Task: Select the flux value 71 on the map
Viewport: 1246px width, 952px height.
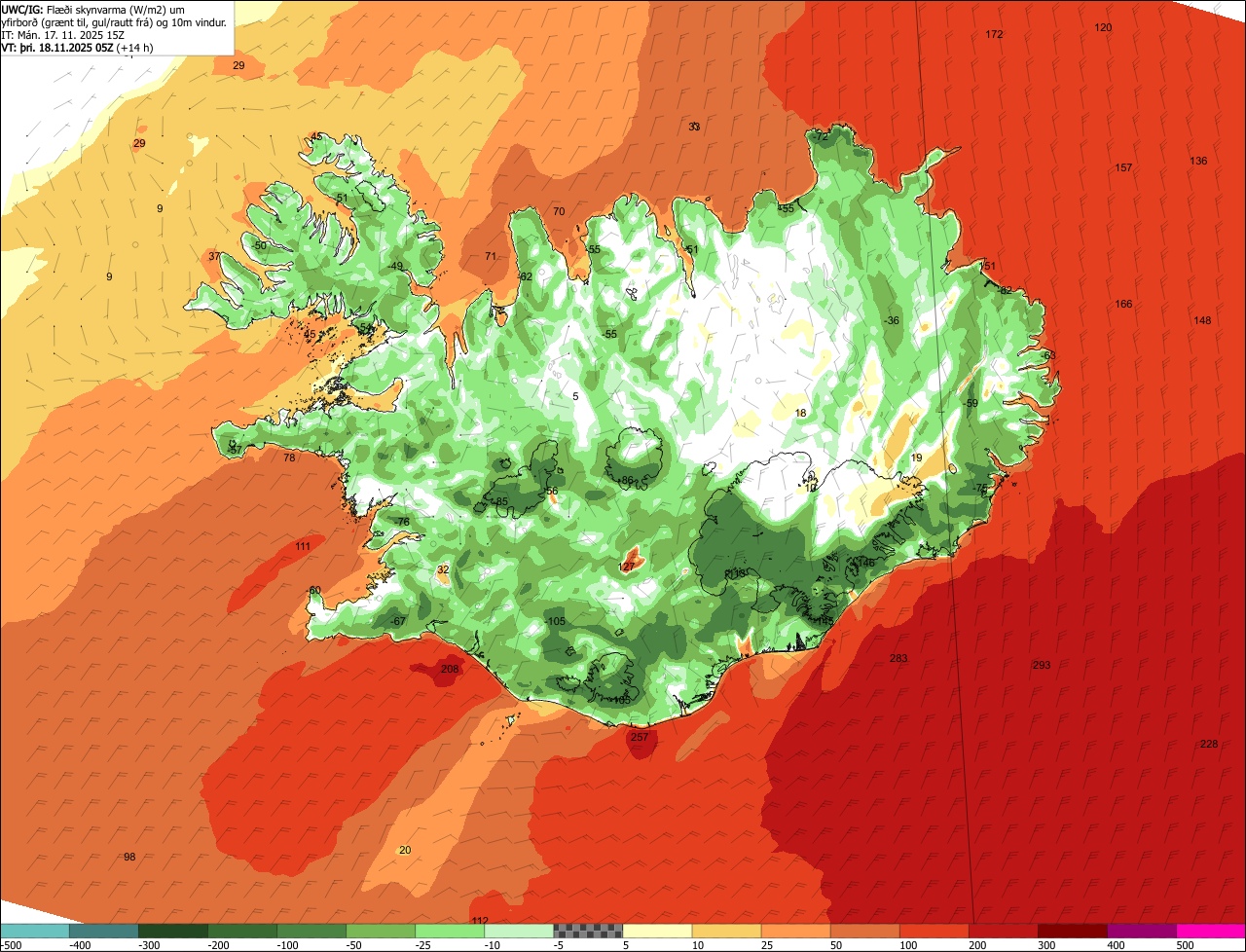Action: click(x=491, y=257)
